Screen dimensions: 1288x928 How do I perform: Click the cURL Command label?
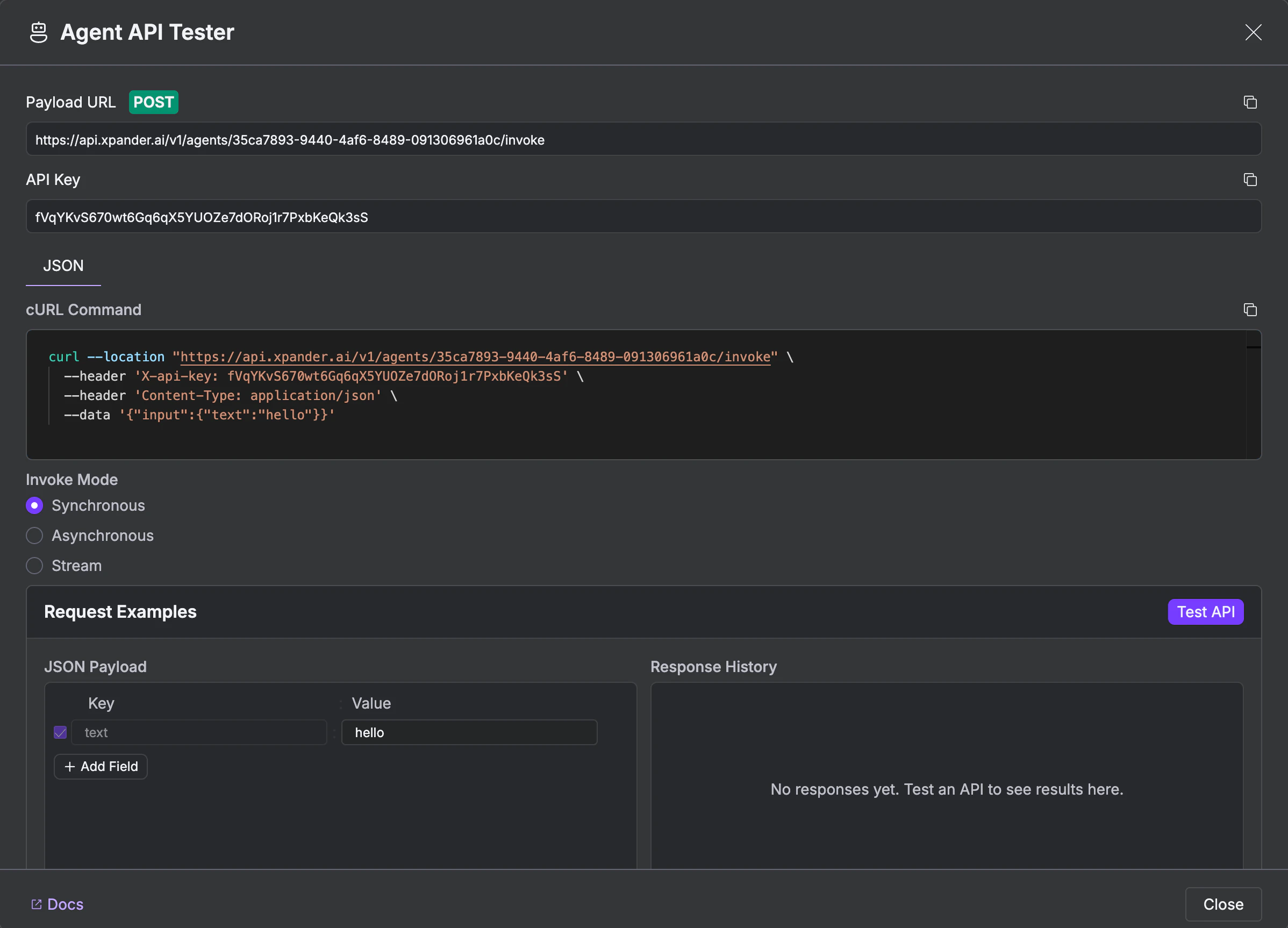pos(84,310)
